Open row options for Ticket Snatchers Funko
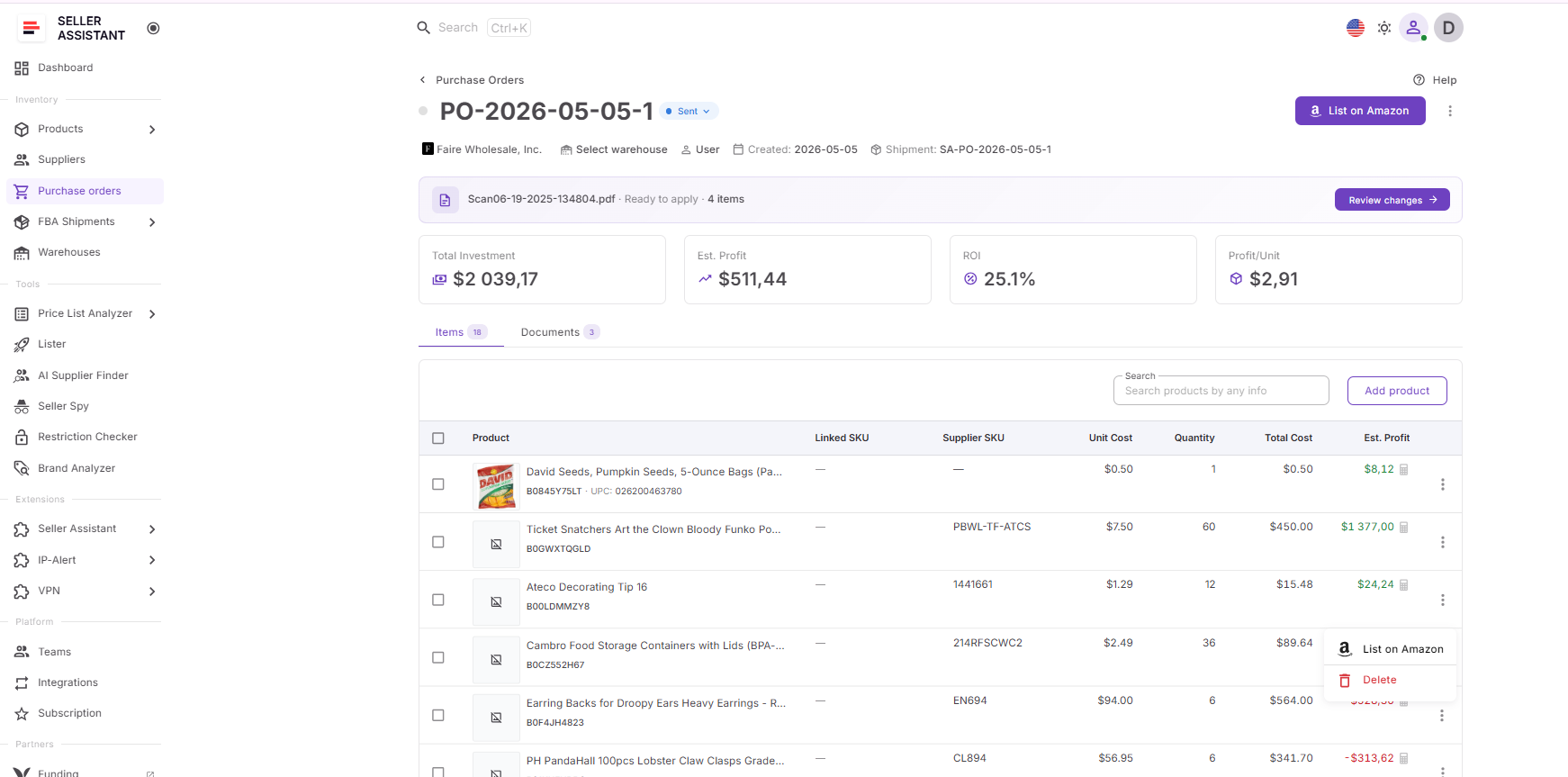This screenshot has width=1568, height=777. click(x=1443, y=542)
